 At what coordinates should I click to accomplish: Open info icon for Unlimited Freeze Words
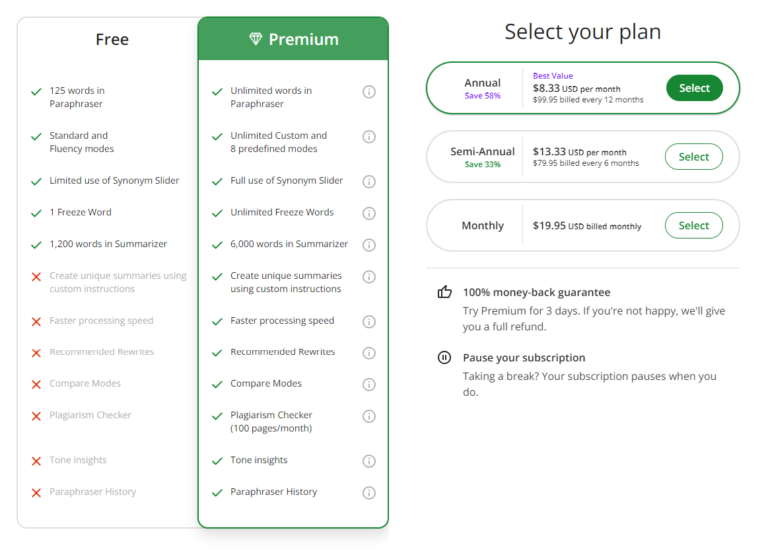pyautogui.click(x=369, y=213)
